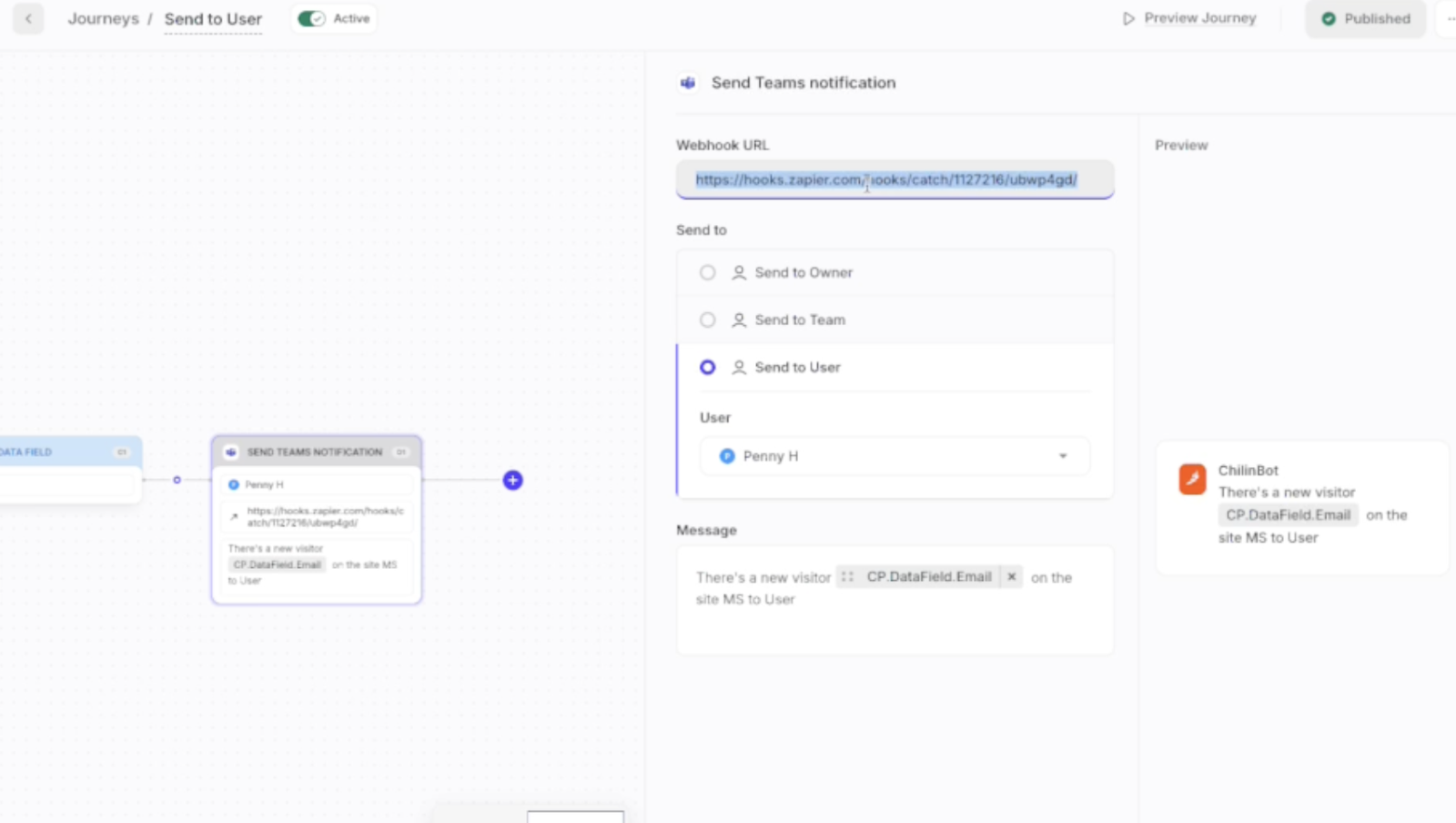
Task: Click the connector dot between the nodes
Action: pyautogui.click(x=177, y=480)
